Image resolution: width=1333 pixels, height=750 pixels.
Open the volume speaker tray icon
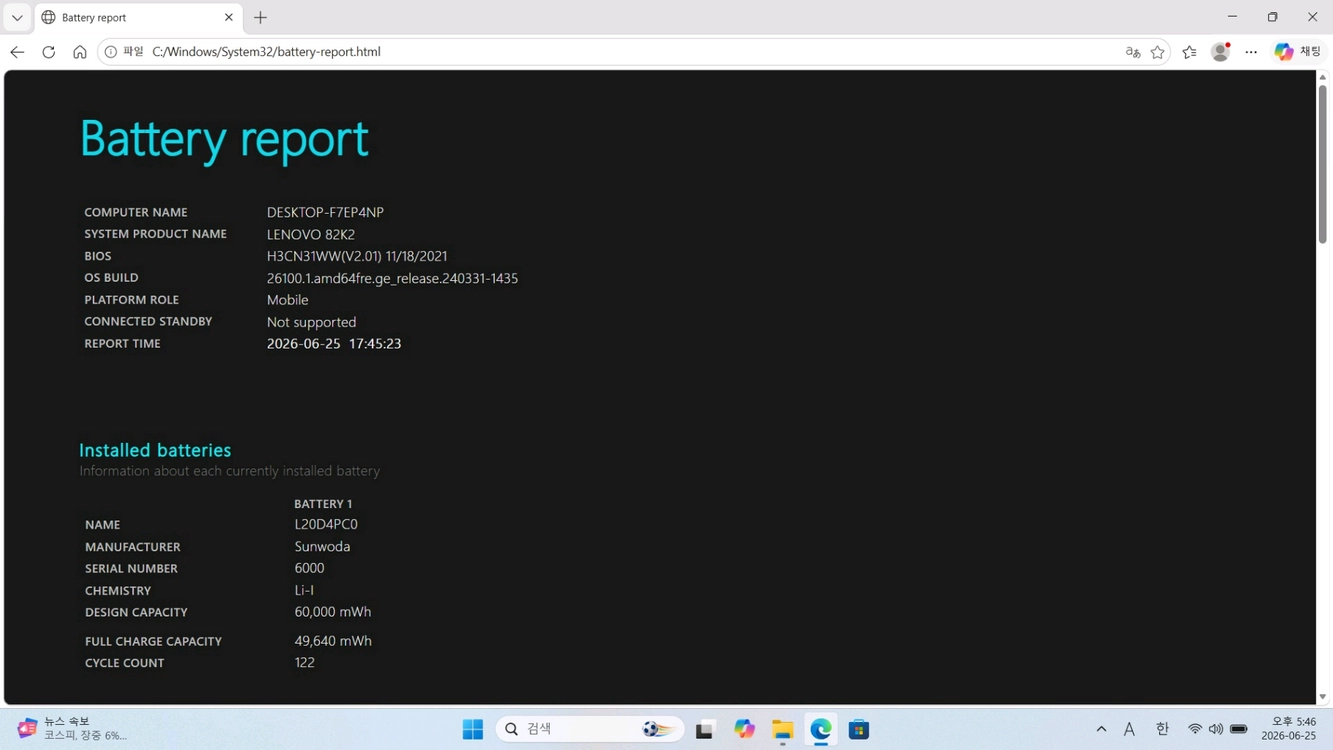point(1216,729)
